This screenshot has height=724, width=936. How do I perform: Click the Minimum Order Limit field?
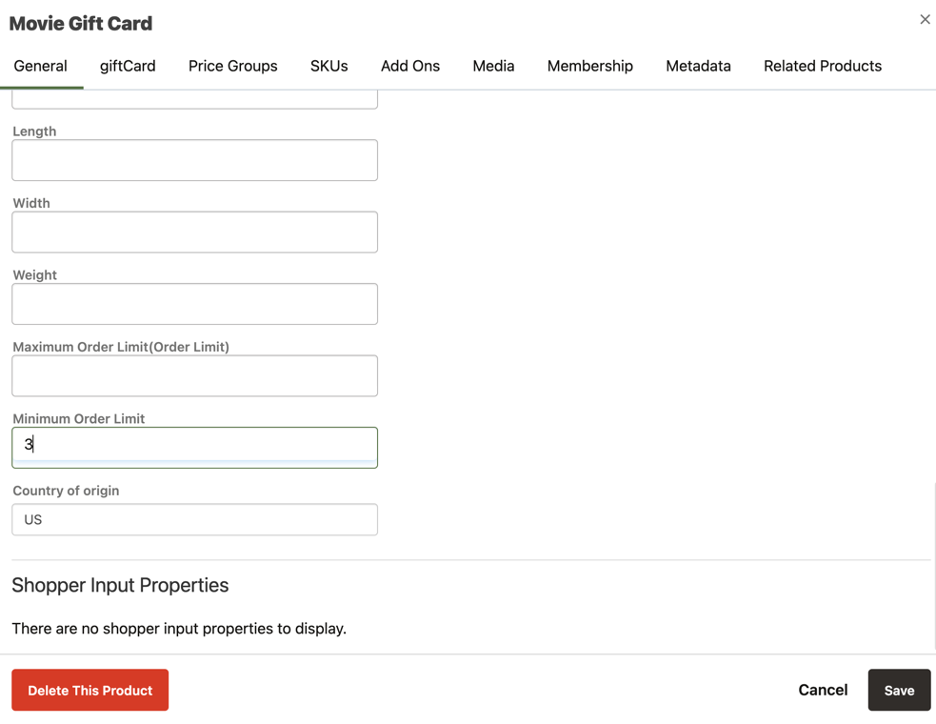click(x=195, y=448)
